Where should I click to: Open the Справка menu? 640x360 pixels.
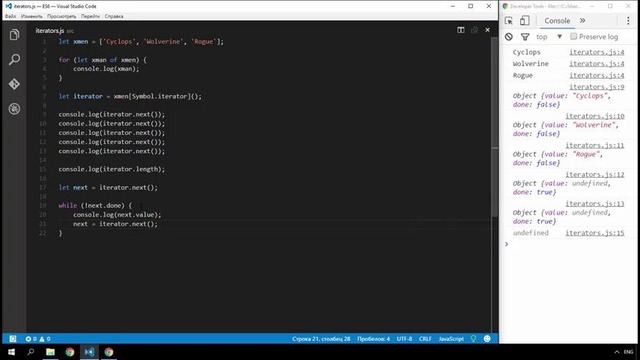click(114, 16)
